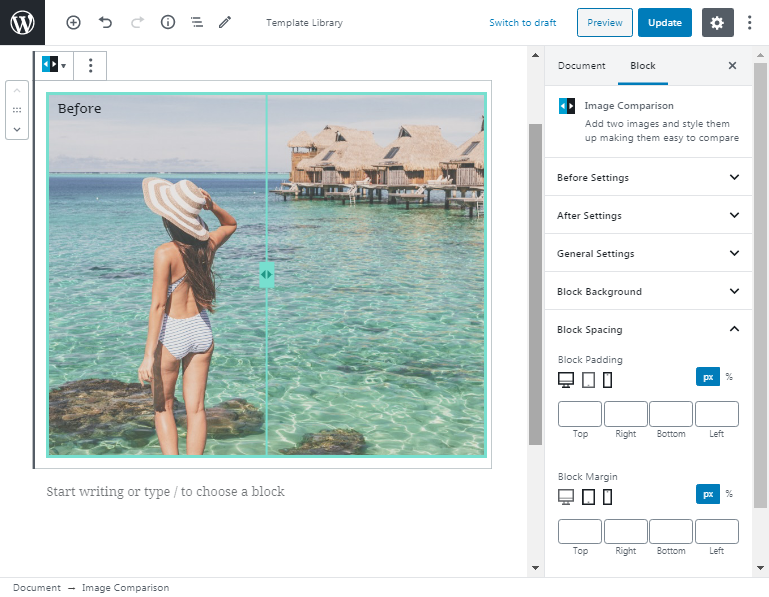Click the Block Margin Right field
Image resolution: width=769 pixels, height=597 pixels.
[625, 531]
